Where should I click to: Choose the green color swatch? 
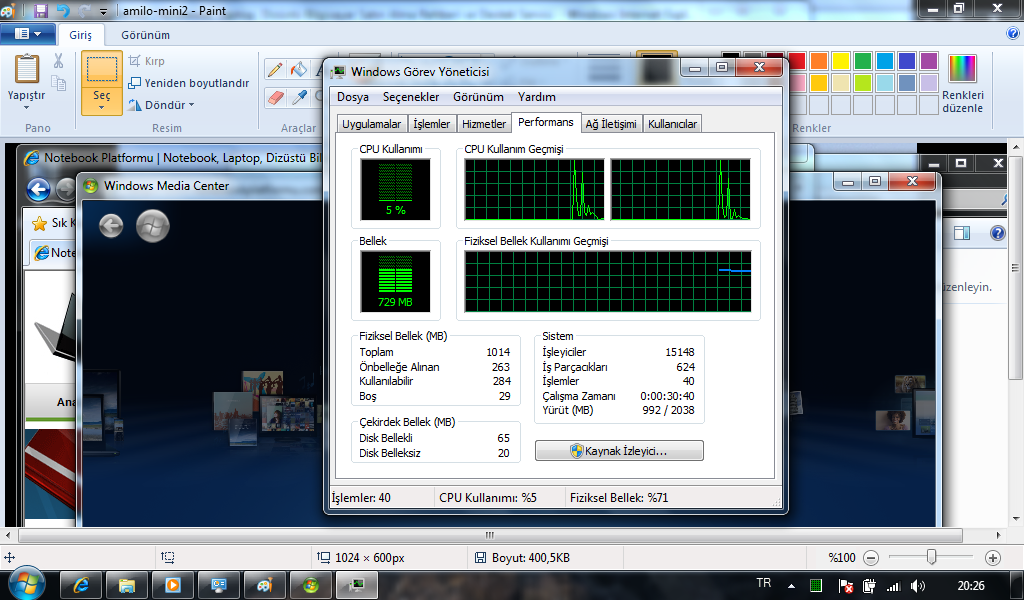coord(863,61)
